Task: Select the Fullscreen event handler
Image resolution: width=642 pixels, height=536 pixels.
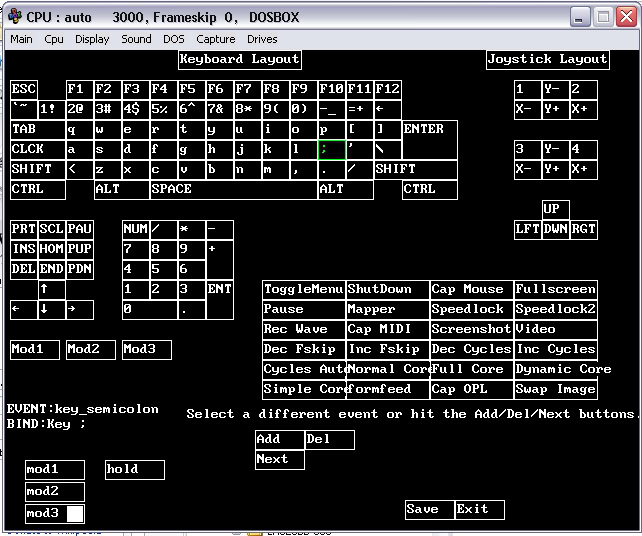Action: point(556,289)
